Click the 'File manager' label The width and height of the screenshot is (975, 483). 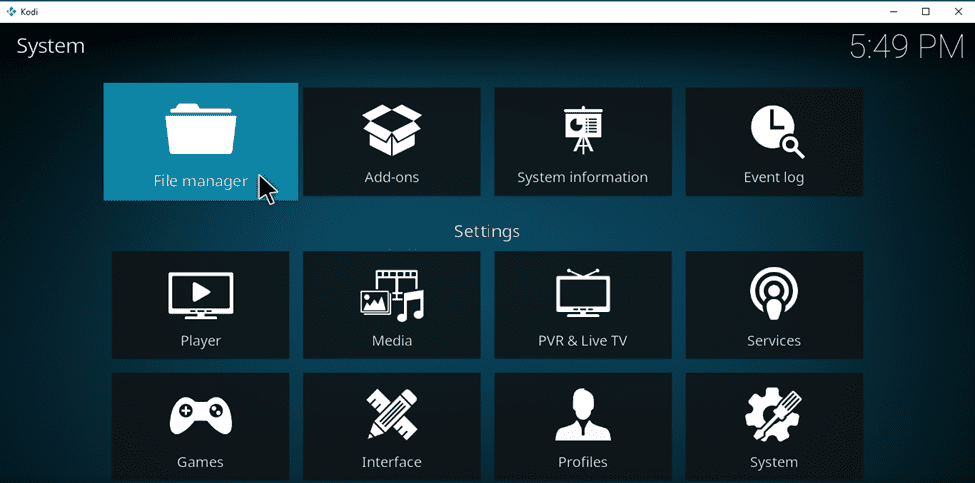200,182
